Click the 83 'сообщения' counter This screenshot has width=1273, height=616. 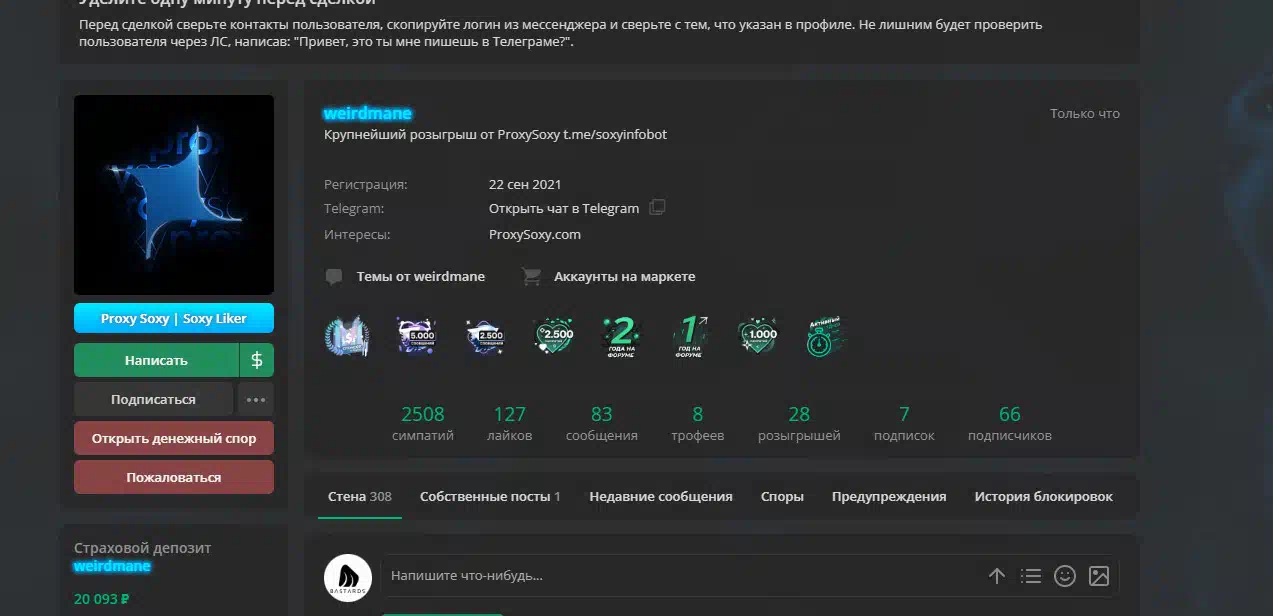(602, 423)
